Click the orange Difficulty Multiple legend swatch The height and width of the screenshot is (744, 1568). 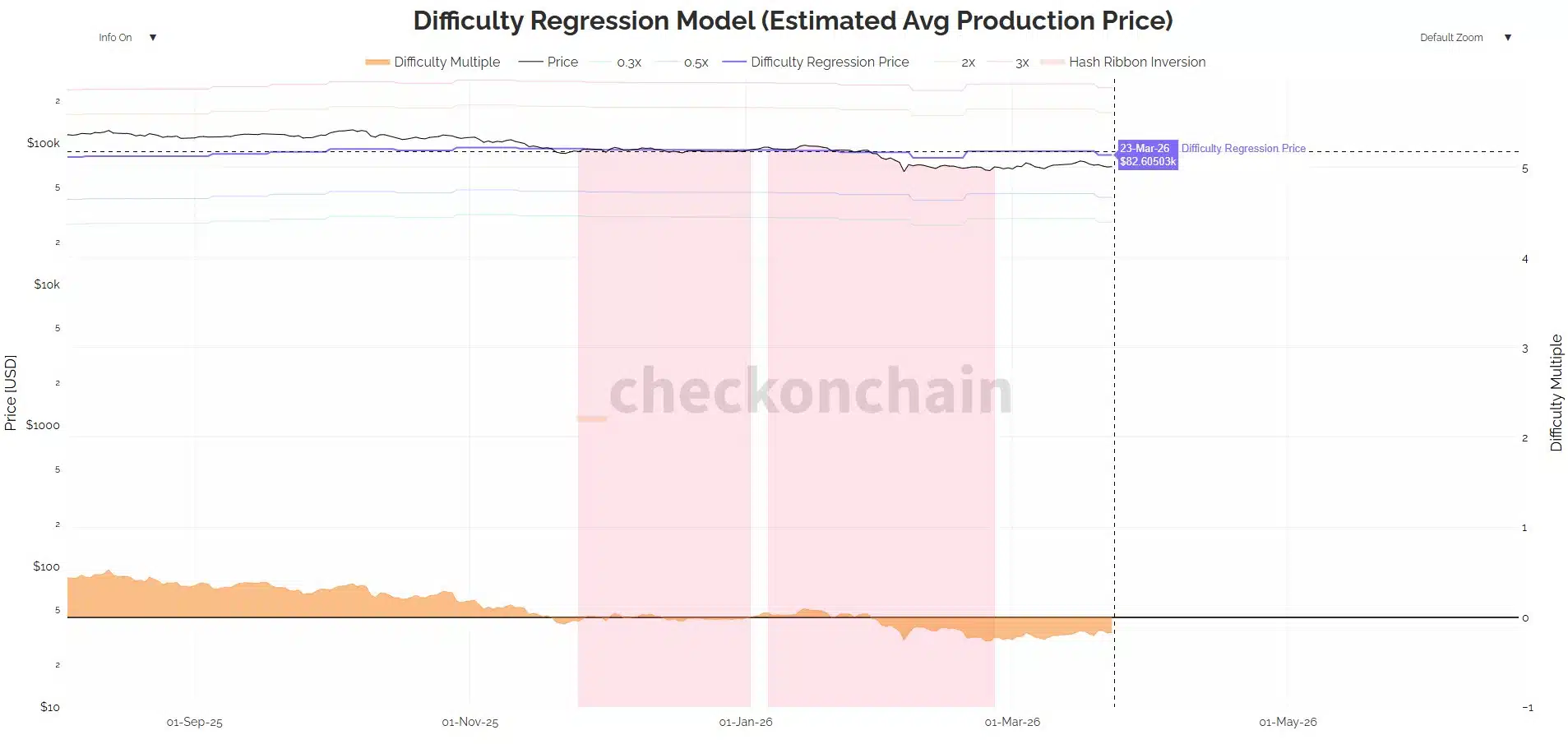click(377, 62)
